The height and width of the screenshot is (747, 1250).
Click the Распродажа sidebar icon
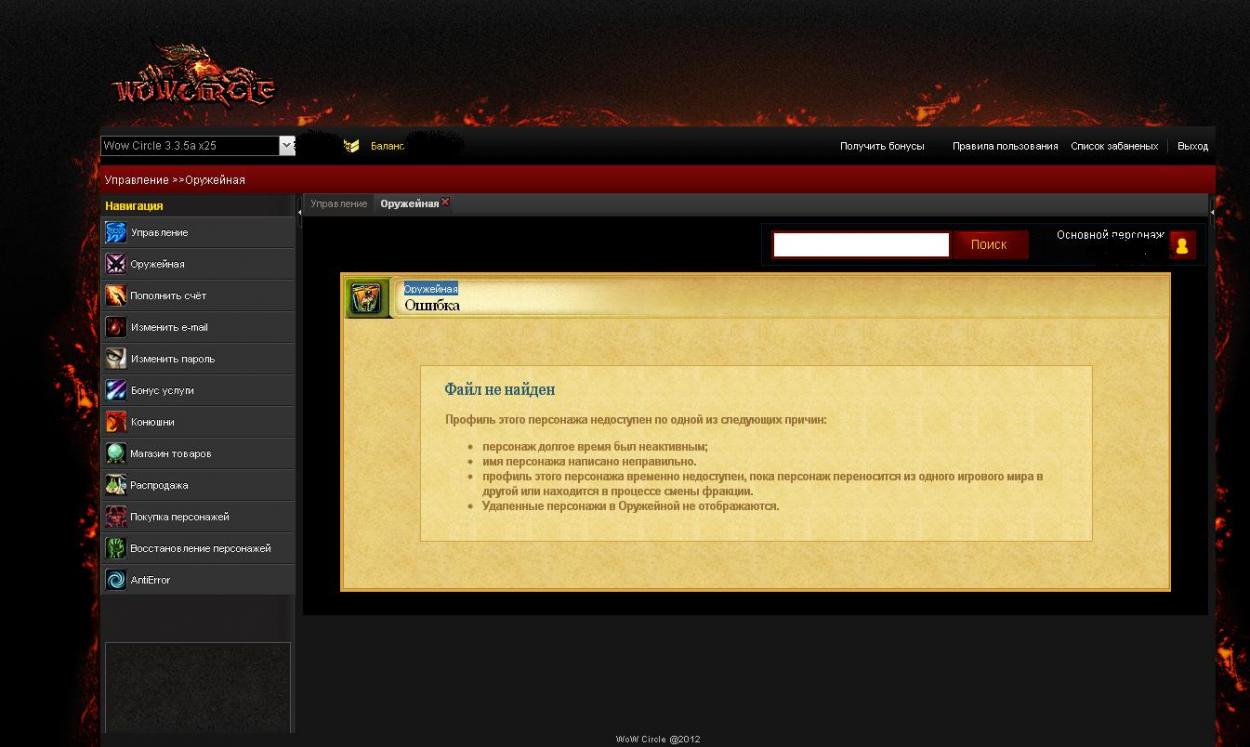coord(116,485)
